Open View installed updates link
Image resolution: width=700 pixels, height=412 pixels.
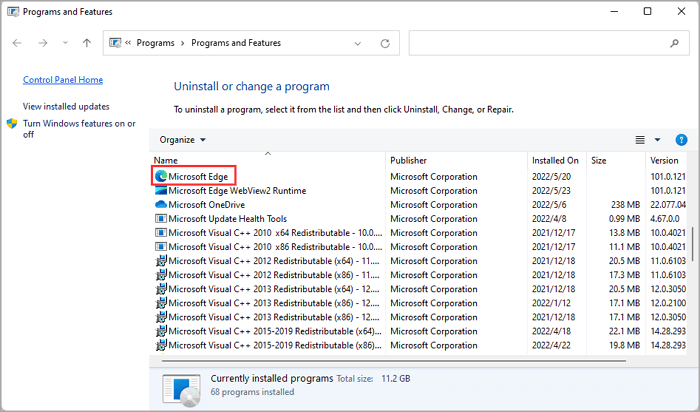(x=66, y=106)
